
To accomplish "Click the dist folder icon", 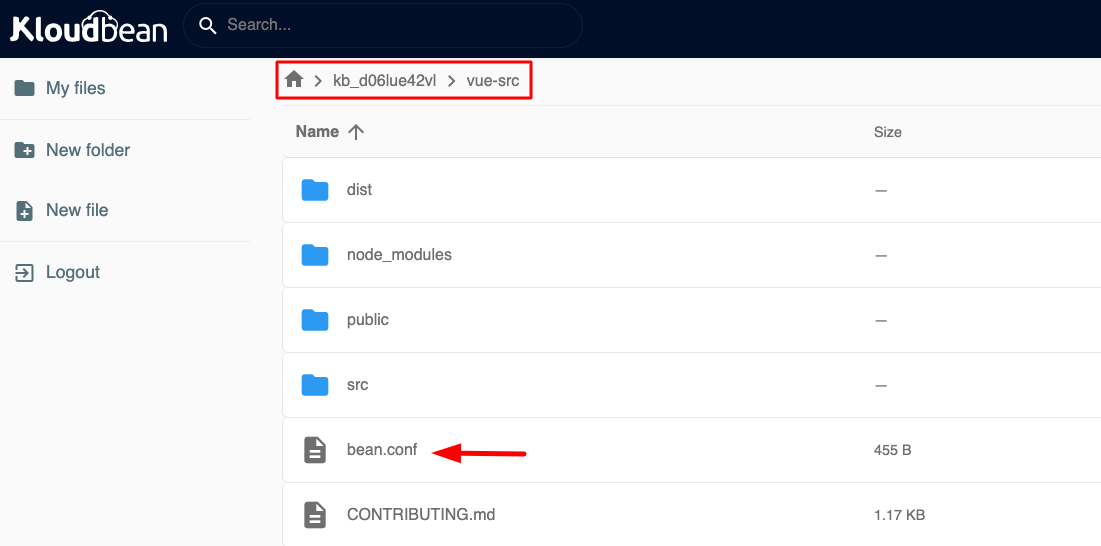I will pos(315,190).
